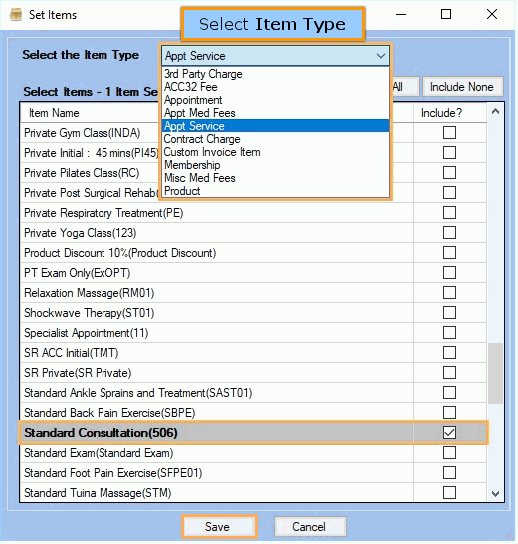Image resolution: width=518 pixels, height=544 pixels.
Task: Click the Include None button
Action: (x=462, y=87)
